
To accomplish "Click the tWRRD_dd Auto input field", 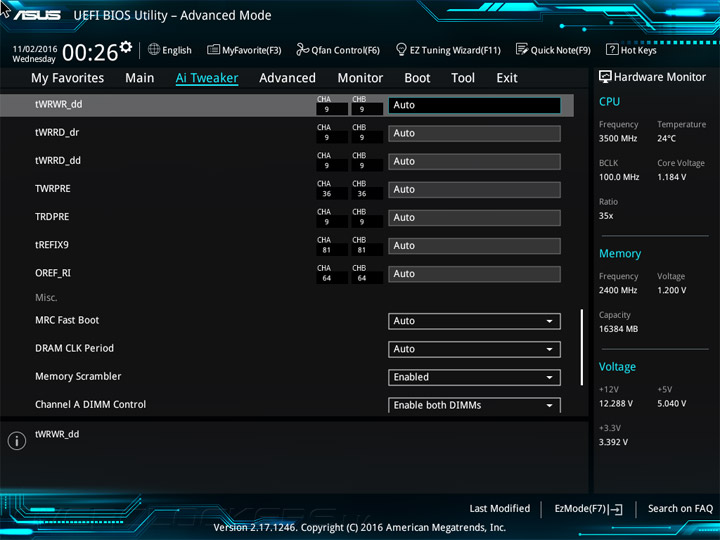I will coord(474,162).
